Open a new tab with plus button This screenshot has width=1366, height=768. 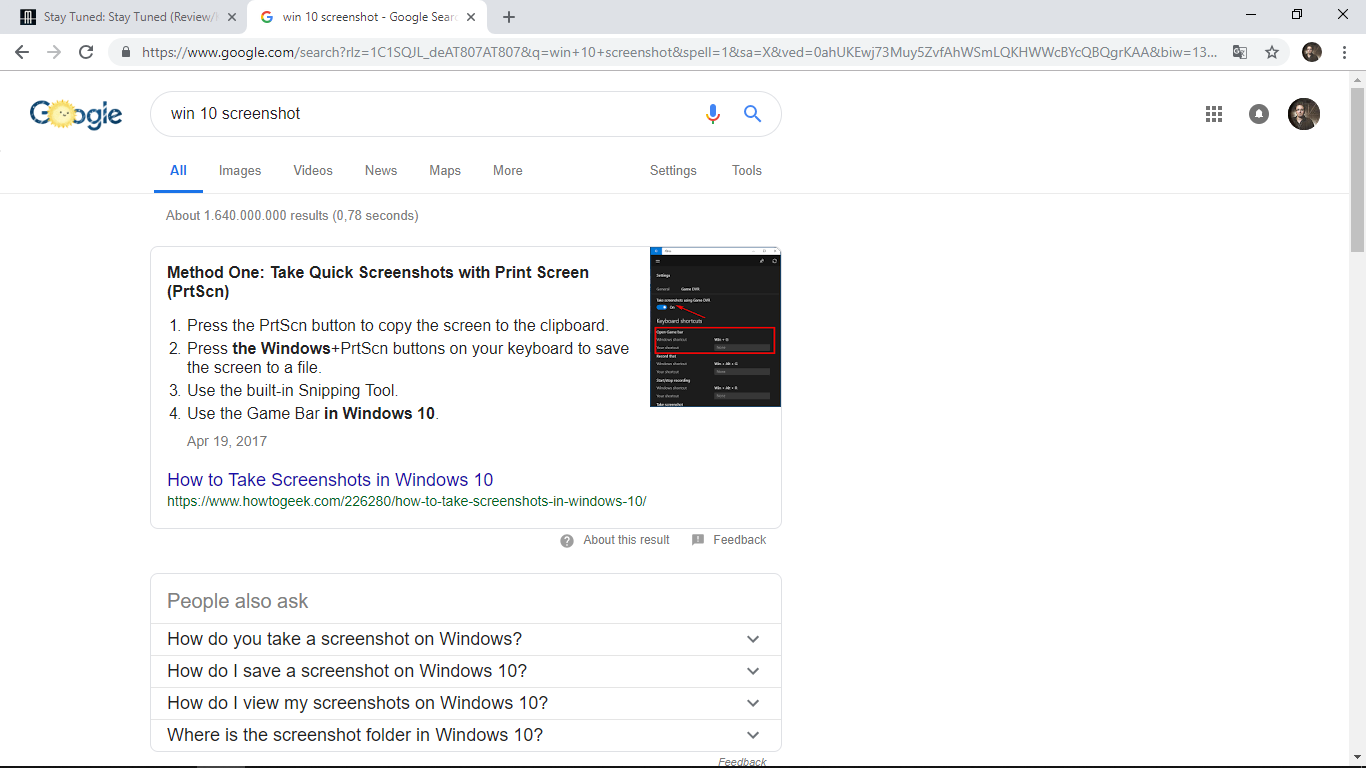pyautogui.click(x=509, y=17)
